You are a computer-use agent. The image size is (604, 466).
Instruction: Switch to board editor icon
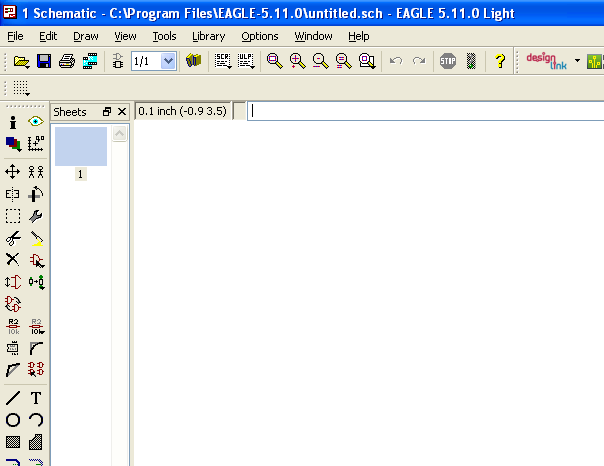(117, 61)
